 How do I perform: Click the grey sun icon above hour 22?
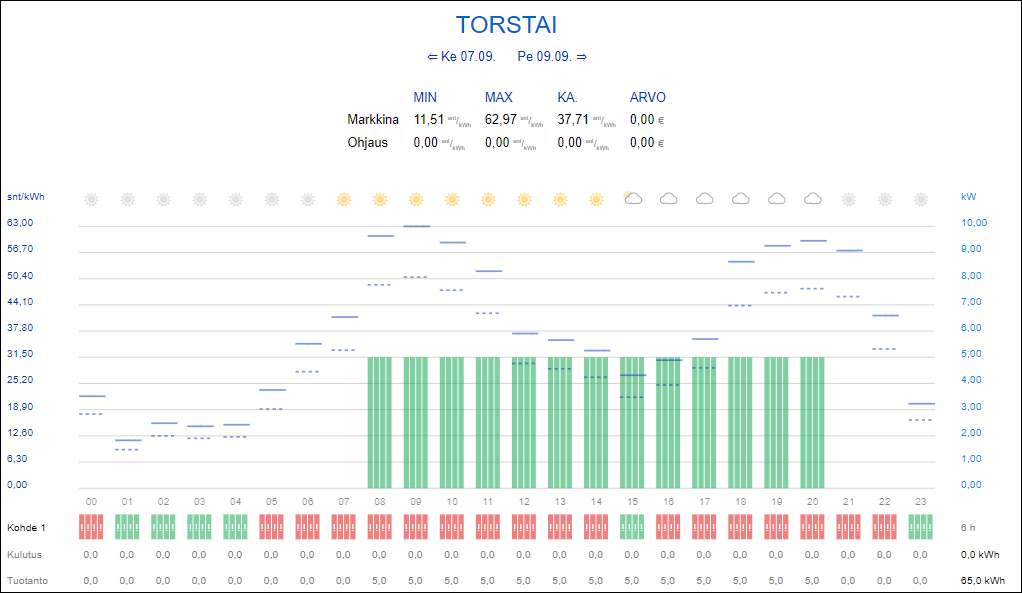click(x=884, y=199)
